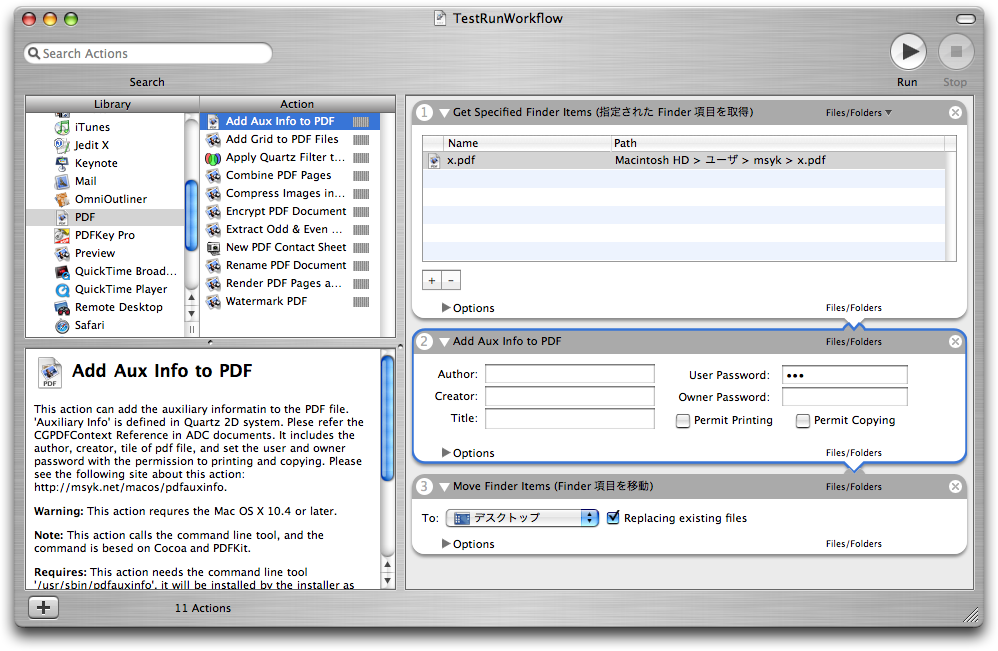This screenshot has height=651, width=998.
Task: Click the Stop workflow button
Action: pyautogui.click(x=955, y=51)
